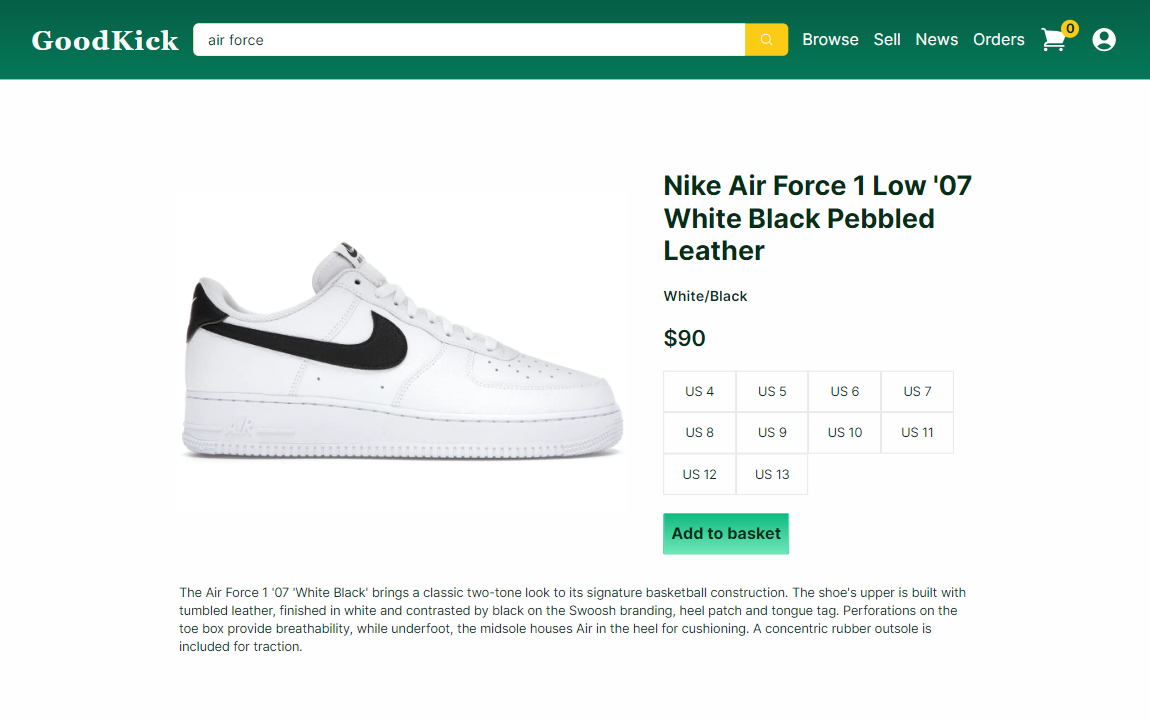
Task: Click the GoodKick logo
Action: click(105, 40)
